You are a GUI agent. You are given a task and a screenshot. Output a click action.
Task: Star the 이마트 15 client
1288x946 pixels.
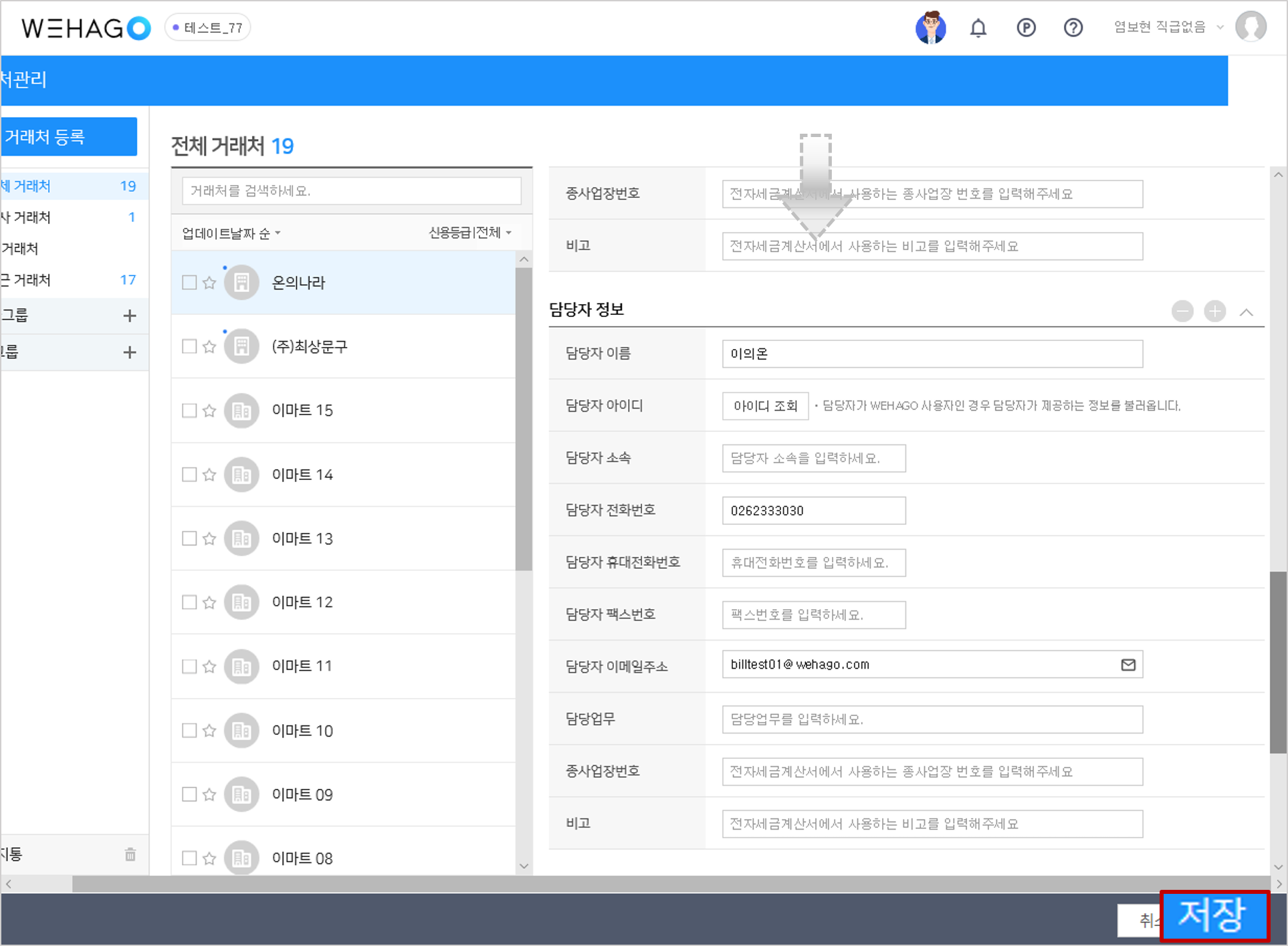click(x=209, y=410)
